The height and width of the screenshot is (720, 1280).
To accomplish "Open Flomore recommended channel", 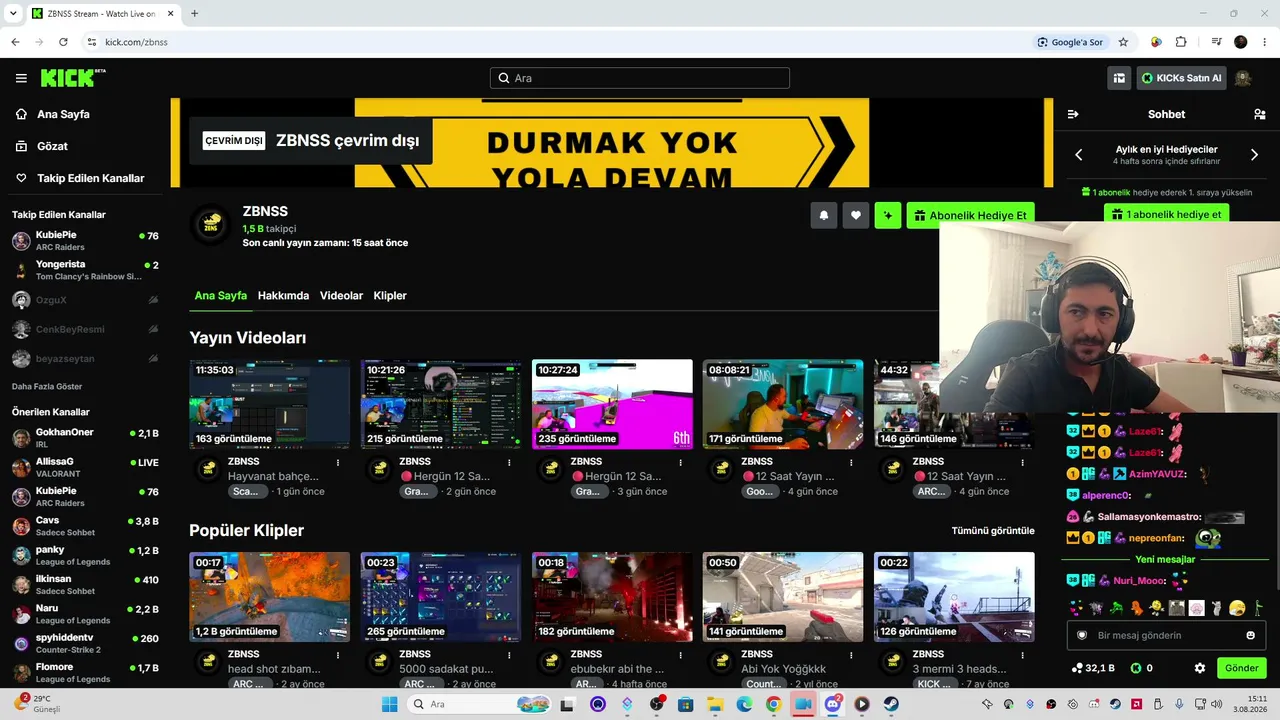I will click(84, 672).
